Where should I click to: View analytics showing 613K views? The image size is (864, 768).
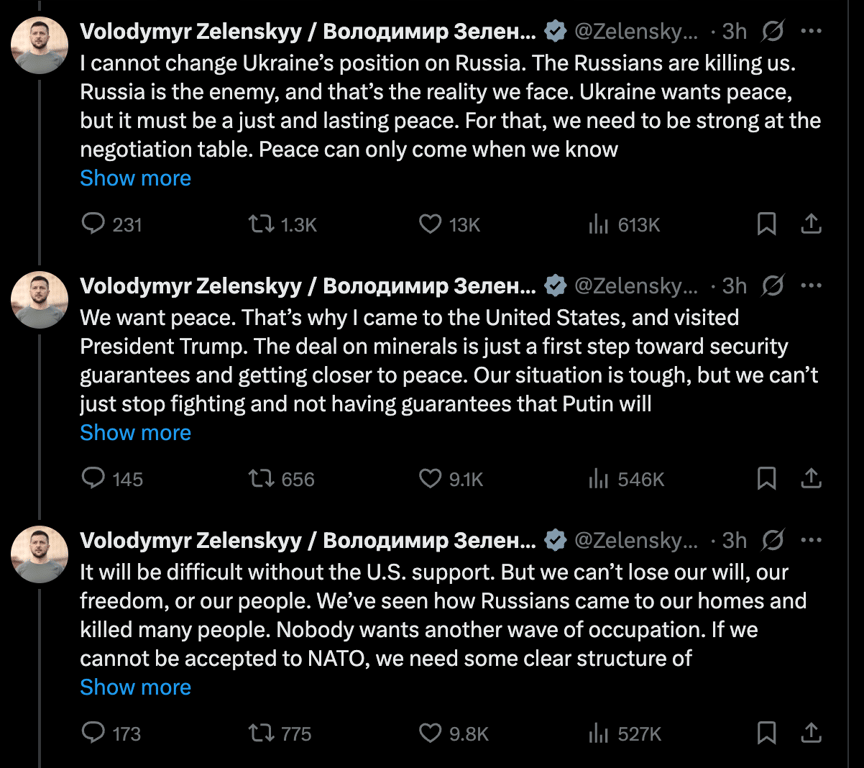[x=599, y=224]
